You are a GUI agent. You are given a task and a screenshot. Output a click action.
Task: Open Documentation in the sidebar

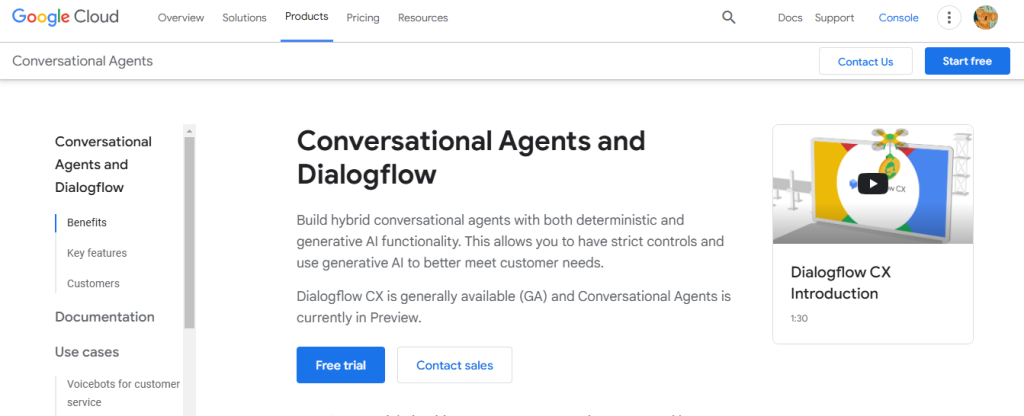pyautogui.click(x=104, y=317)
